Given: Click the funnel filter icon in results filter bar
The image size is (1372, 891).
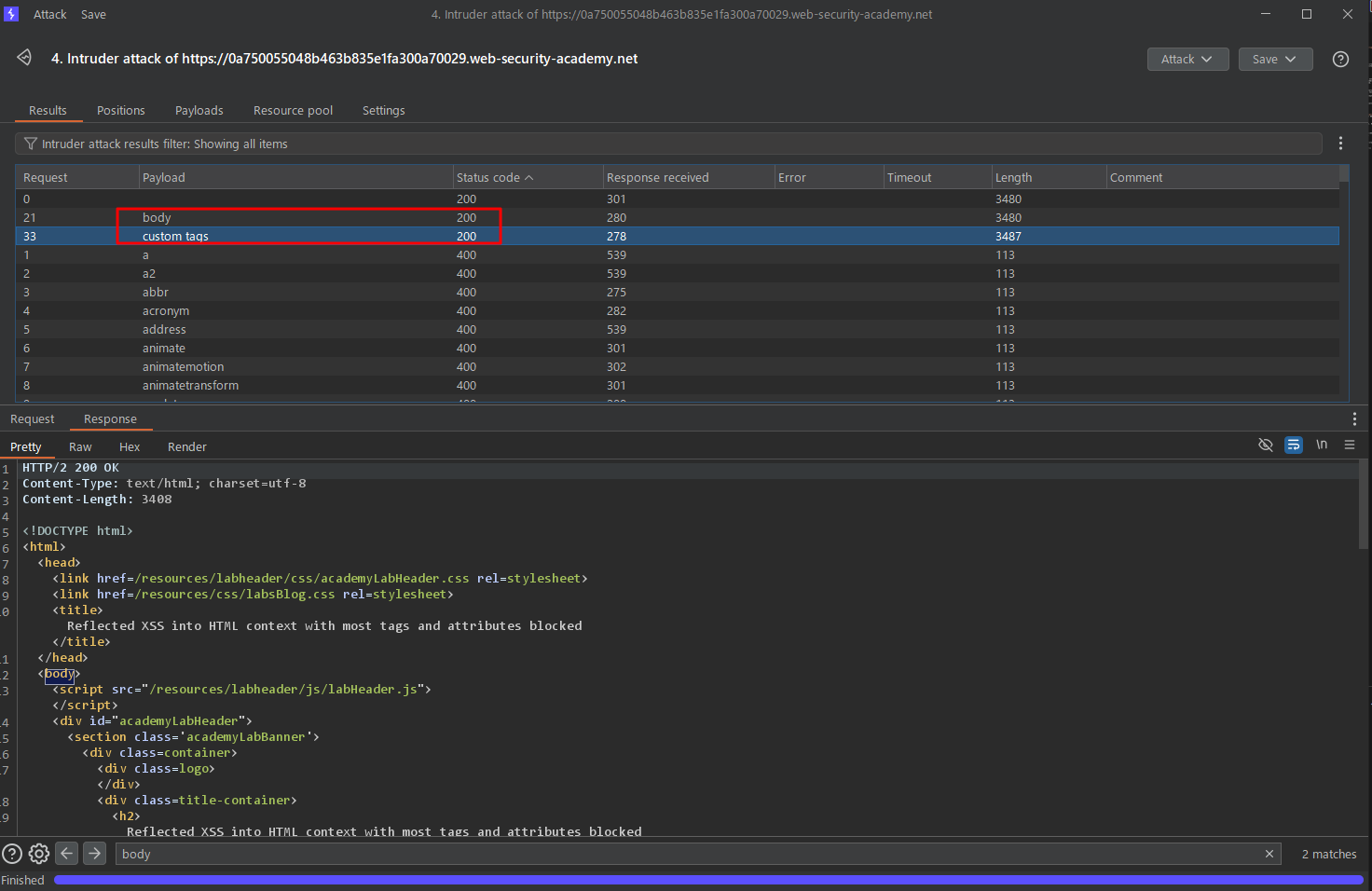Looking at the screenshot, I should tap(31, 144).
